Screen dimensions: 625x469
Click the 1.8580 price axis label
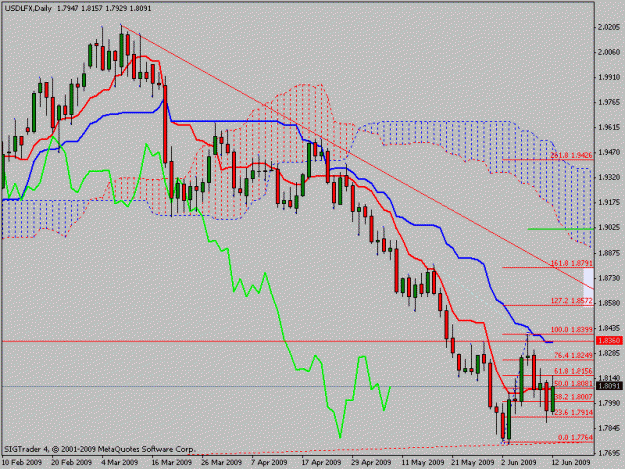click(609, 303)
